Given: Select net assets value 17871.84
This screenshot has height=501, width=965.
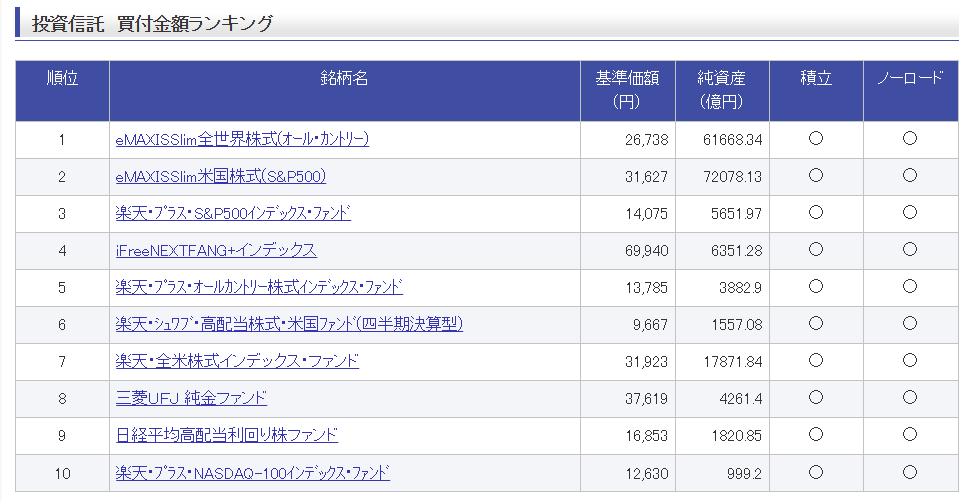Looking at the screenshot, I should [x=732, y=362].
